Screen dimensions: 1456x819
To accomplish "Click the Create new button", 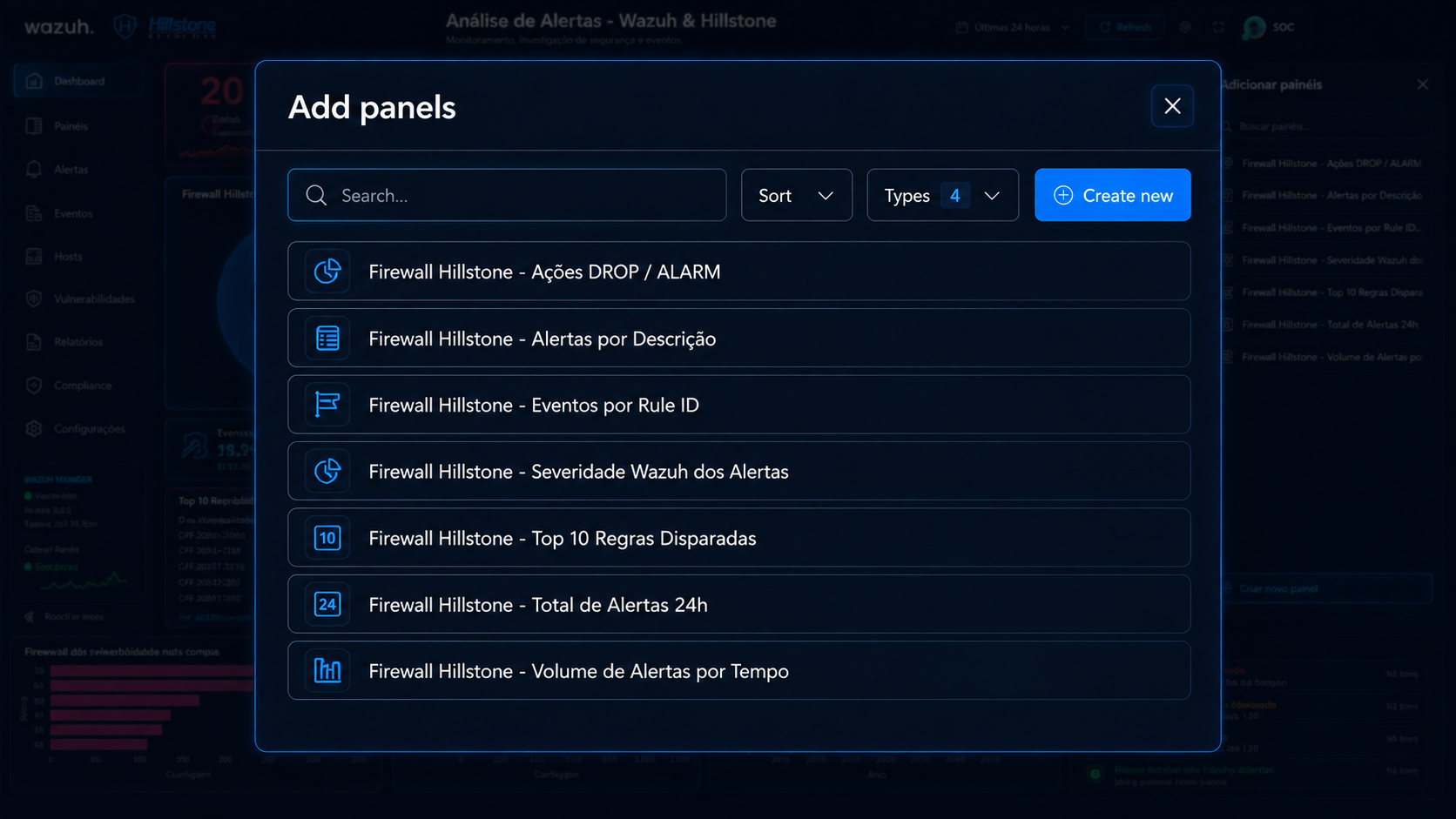I will click(x=1112, y=195).
